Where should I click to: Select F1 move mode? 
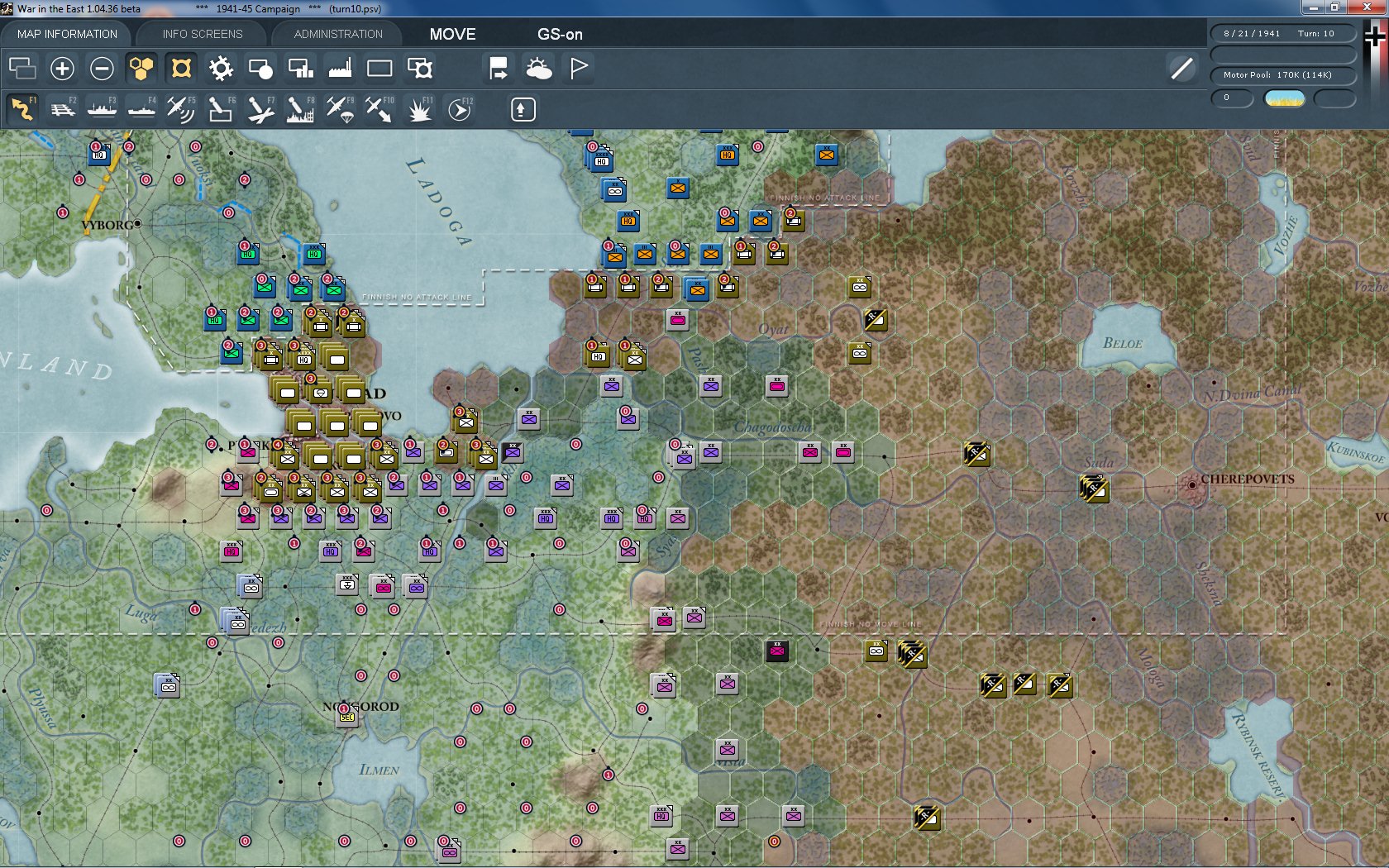click(x=22, y=109)
